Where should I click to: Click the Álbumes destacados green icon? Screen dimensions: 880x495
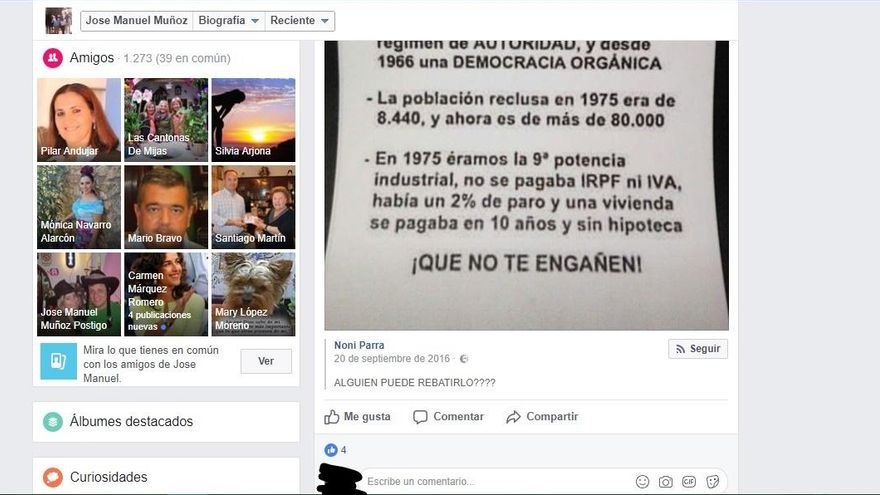coord(53,421)
